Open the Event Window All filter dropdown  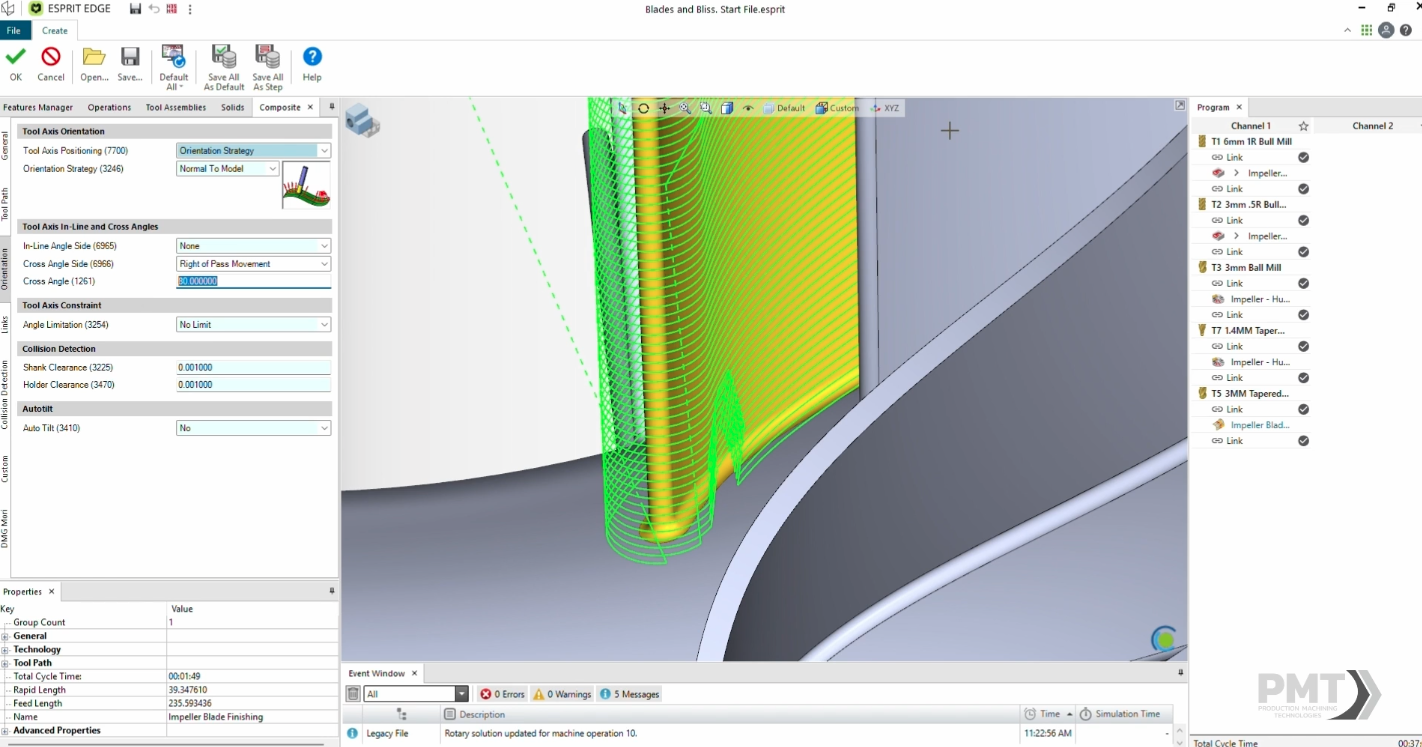pyautogui.click(x=461, y=694)
